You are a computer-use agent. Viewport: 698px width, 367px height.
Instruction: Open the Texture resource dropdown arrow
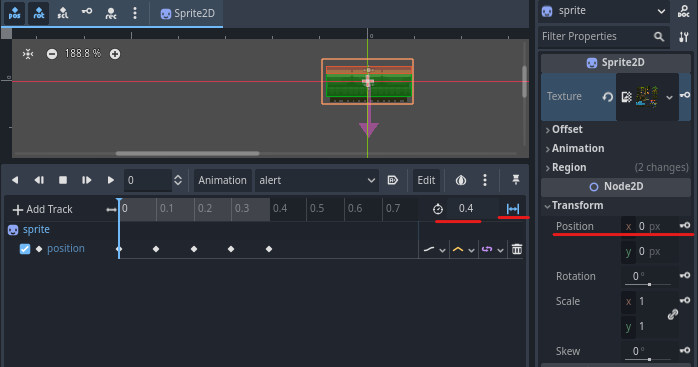click(x=669, y=97)
